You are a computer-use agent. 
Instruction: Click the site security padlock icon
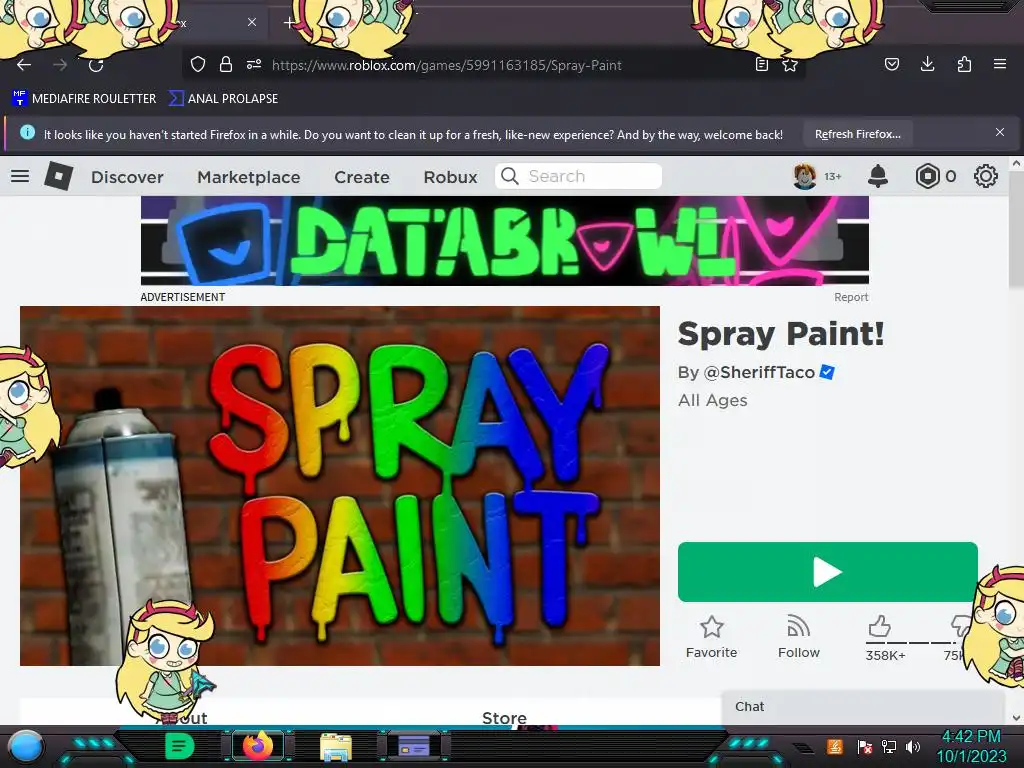point(226,64)
